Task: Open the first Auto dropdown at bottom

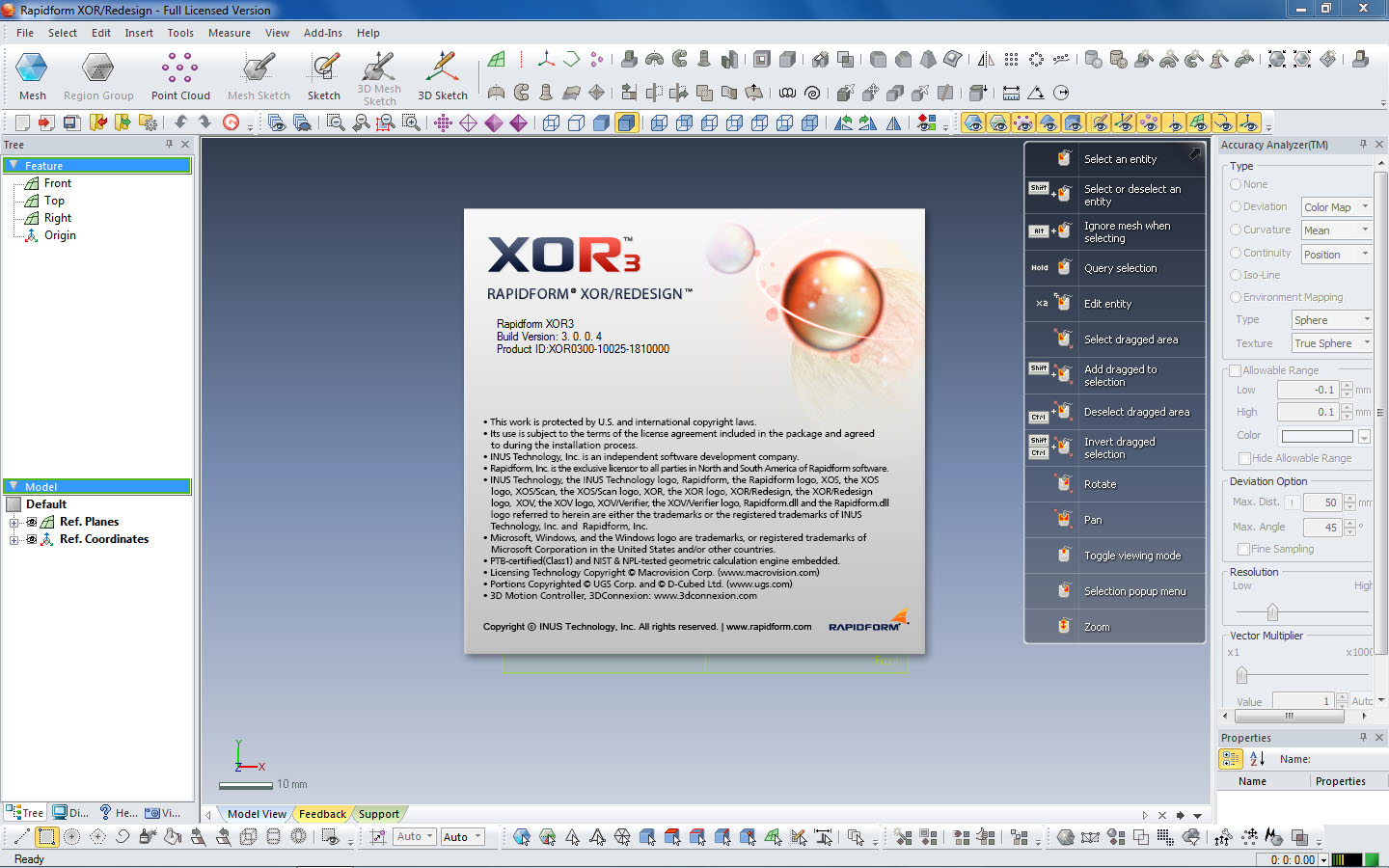Action: click(415, 837)
